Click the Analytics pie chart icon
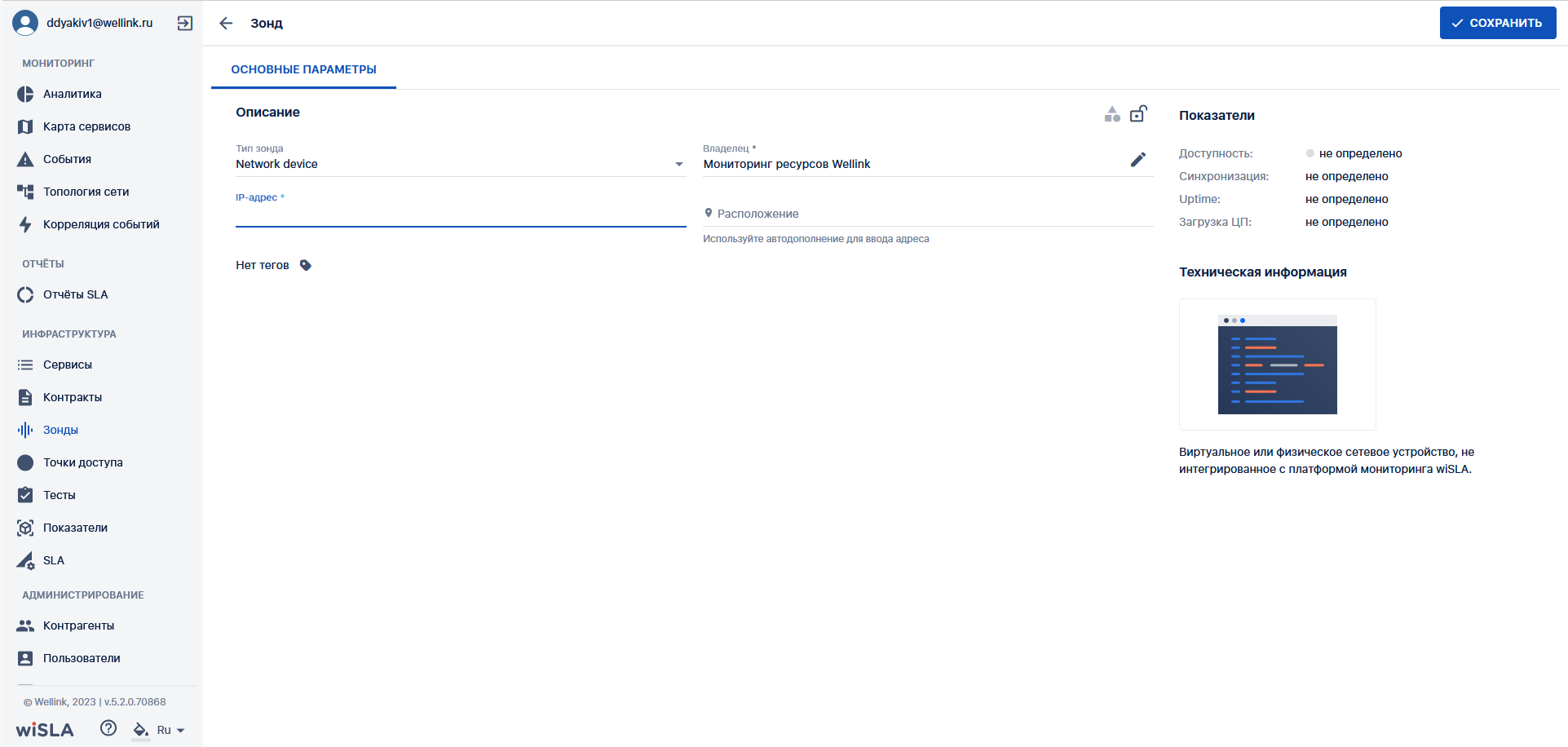This screenshot has height=747, width=1568. [x=25, y=94]
